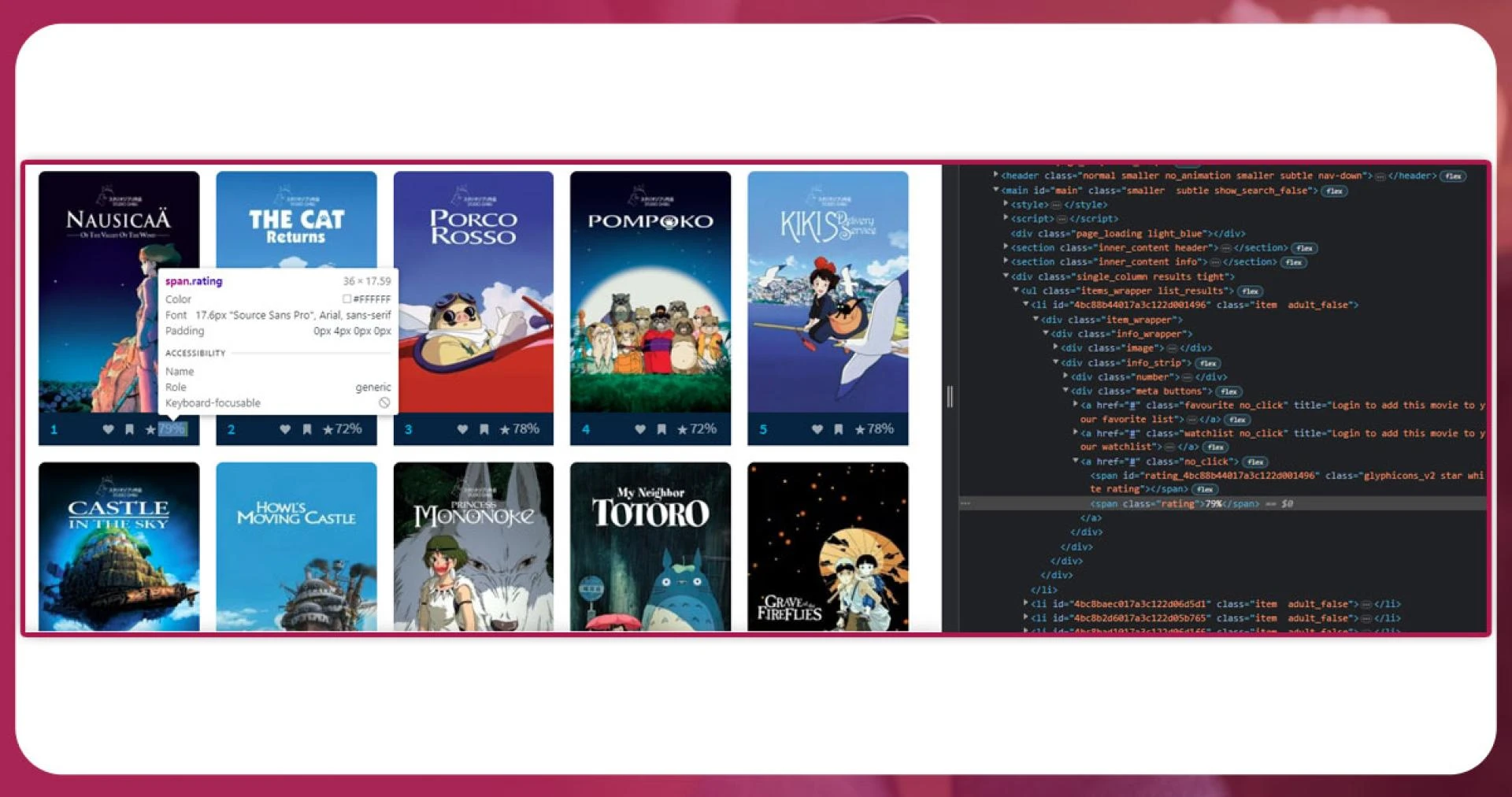1512x797 pixels.
Task: Click 78% rating under Kiki's Delivery Service
Action: (880, 429)
